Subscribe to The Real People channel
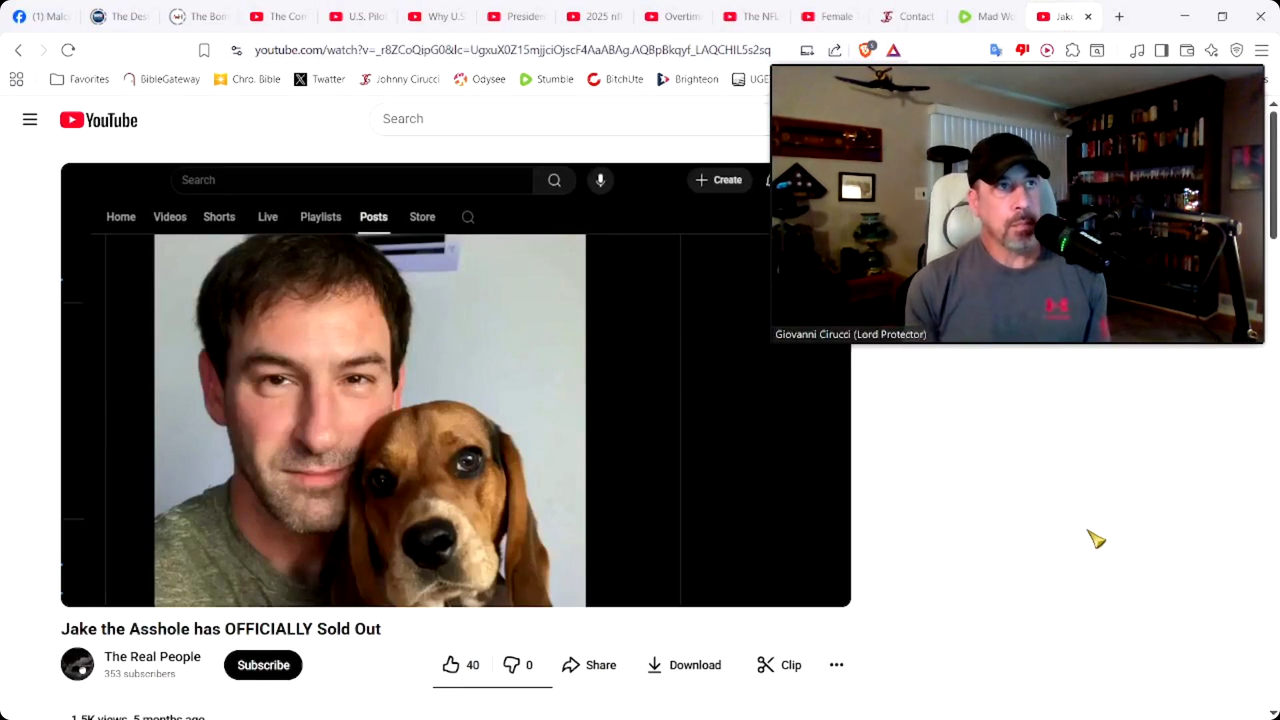Viewport: 1280px width, 720px height. coord(263,665)
